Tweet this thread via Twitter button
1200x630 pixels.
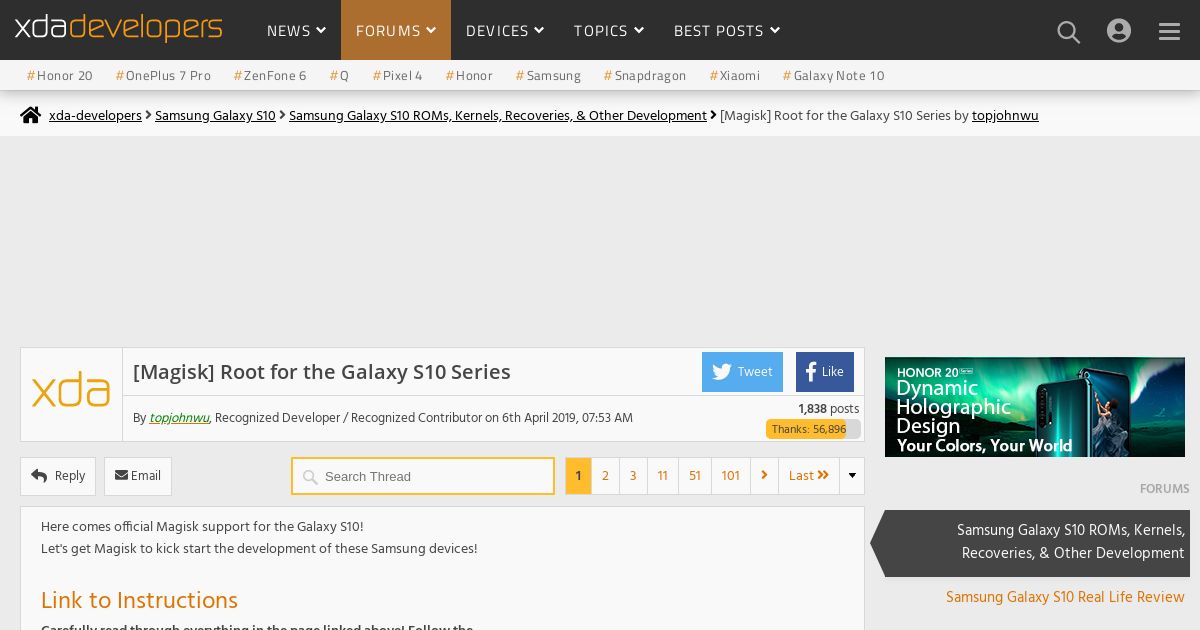(x=742, y=372)
